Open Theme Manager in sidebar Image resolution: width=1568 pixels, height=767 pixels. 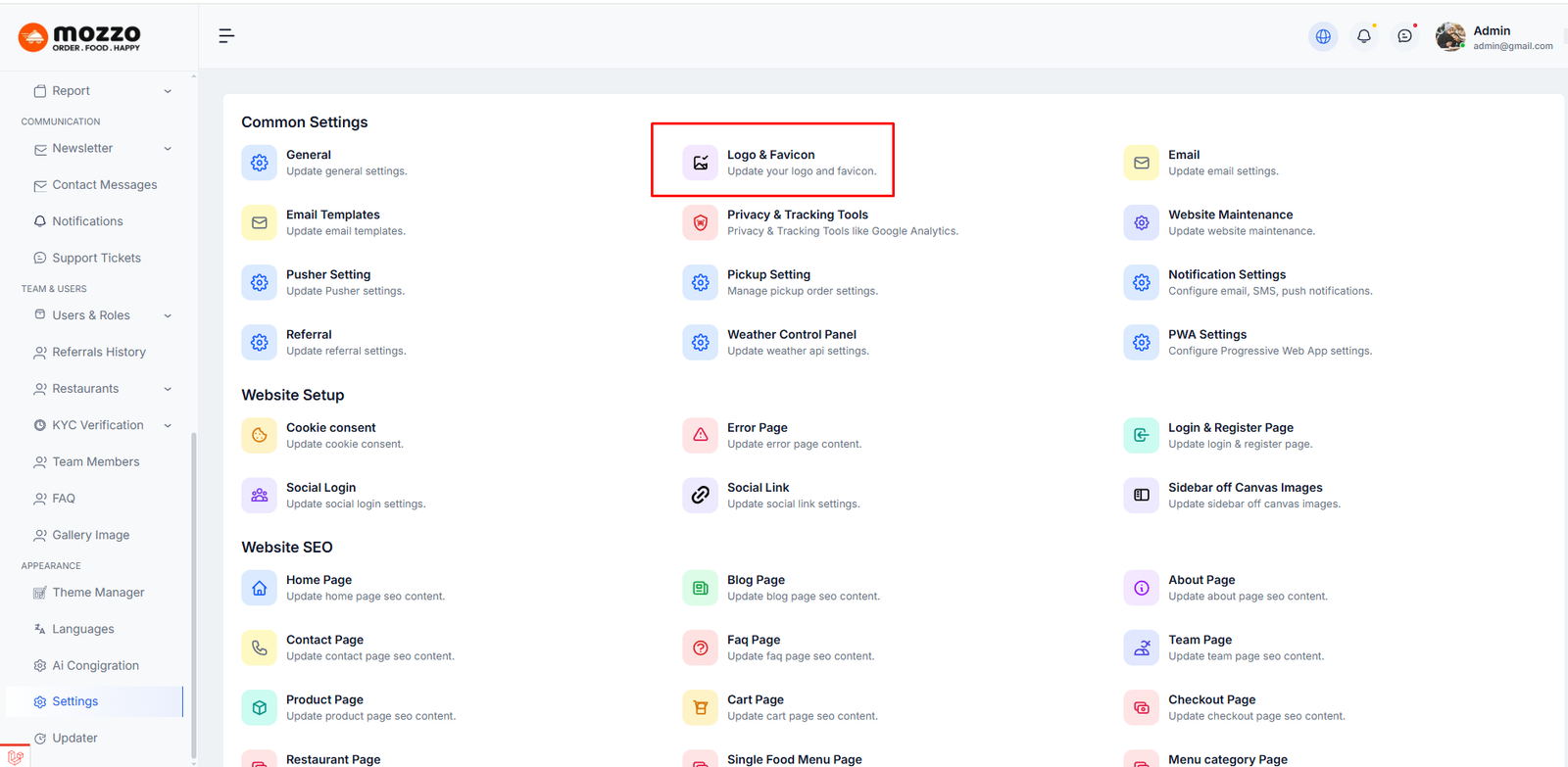(88, 593)
